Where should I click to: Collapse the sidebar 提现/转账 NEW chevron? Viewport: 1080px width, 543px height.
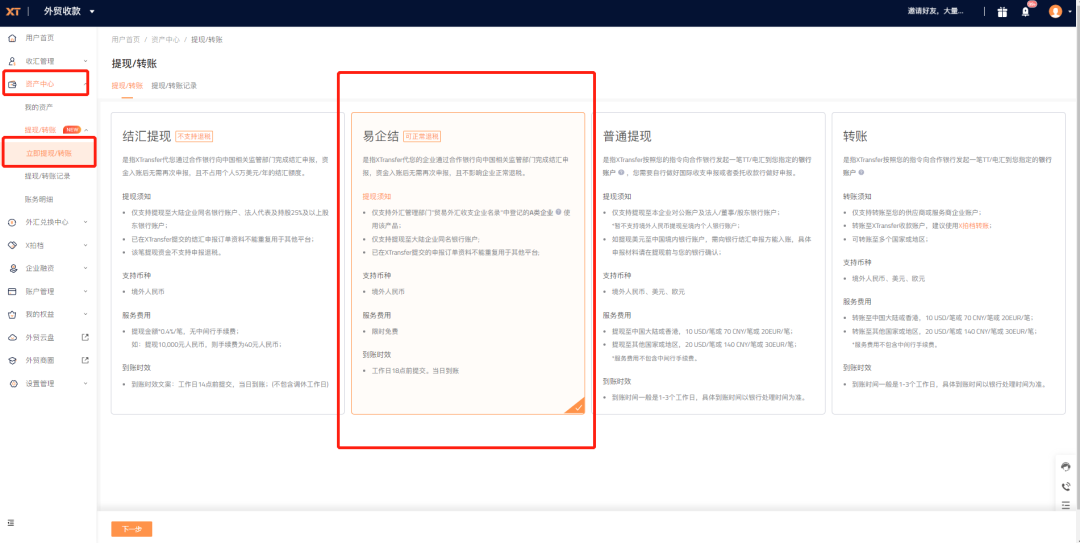point(86,130)
